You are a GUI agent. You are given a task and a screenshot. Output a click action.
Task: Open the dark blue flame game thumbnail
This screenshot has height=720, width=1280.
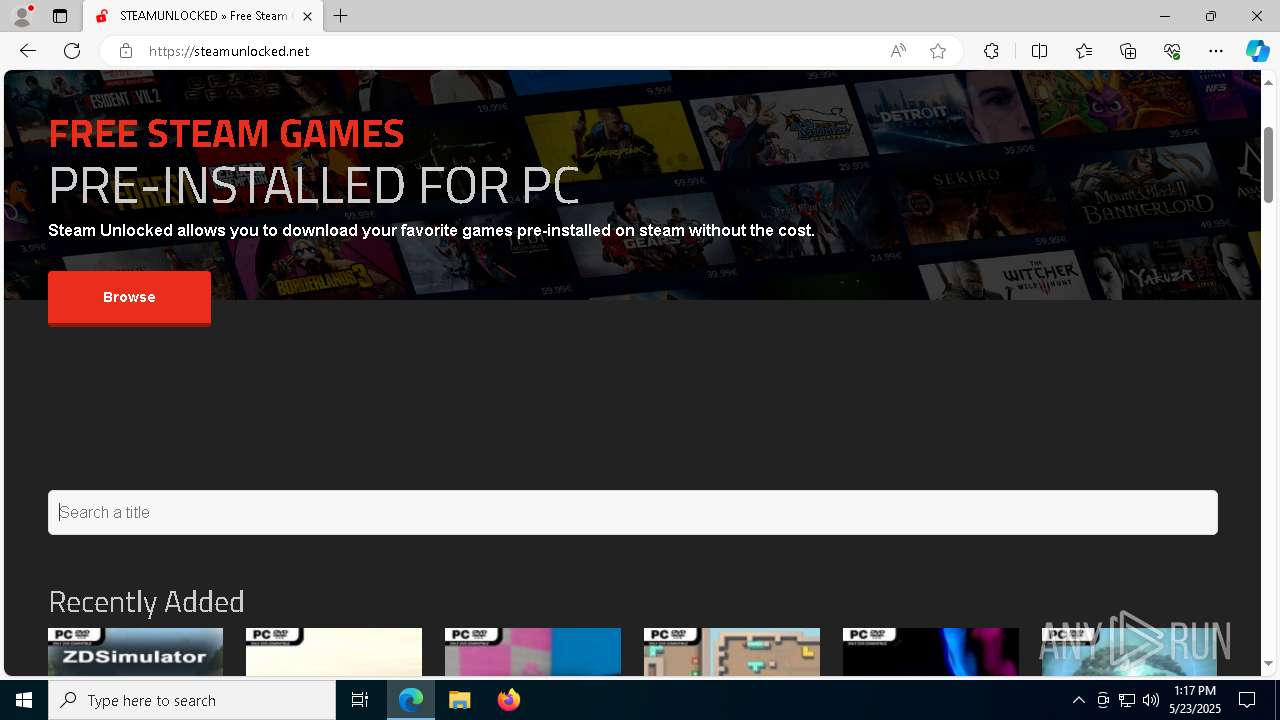click(x=931, y=652)
